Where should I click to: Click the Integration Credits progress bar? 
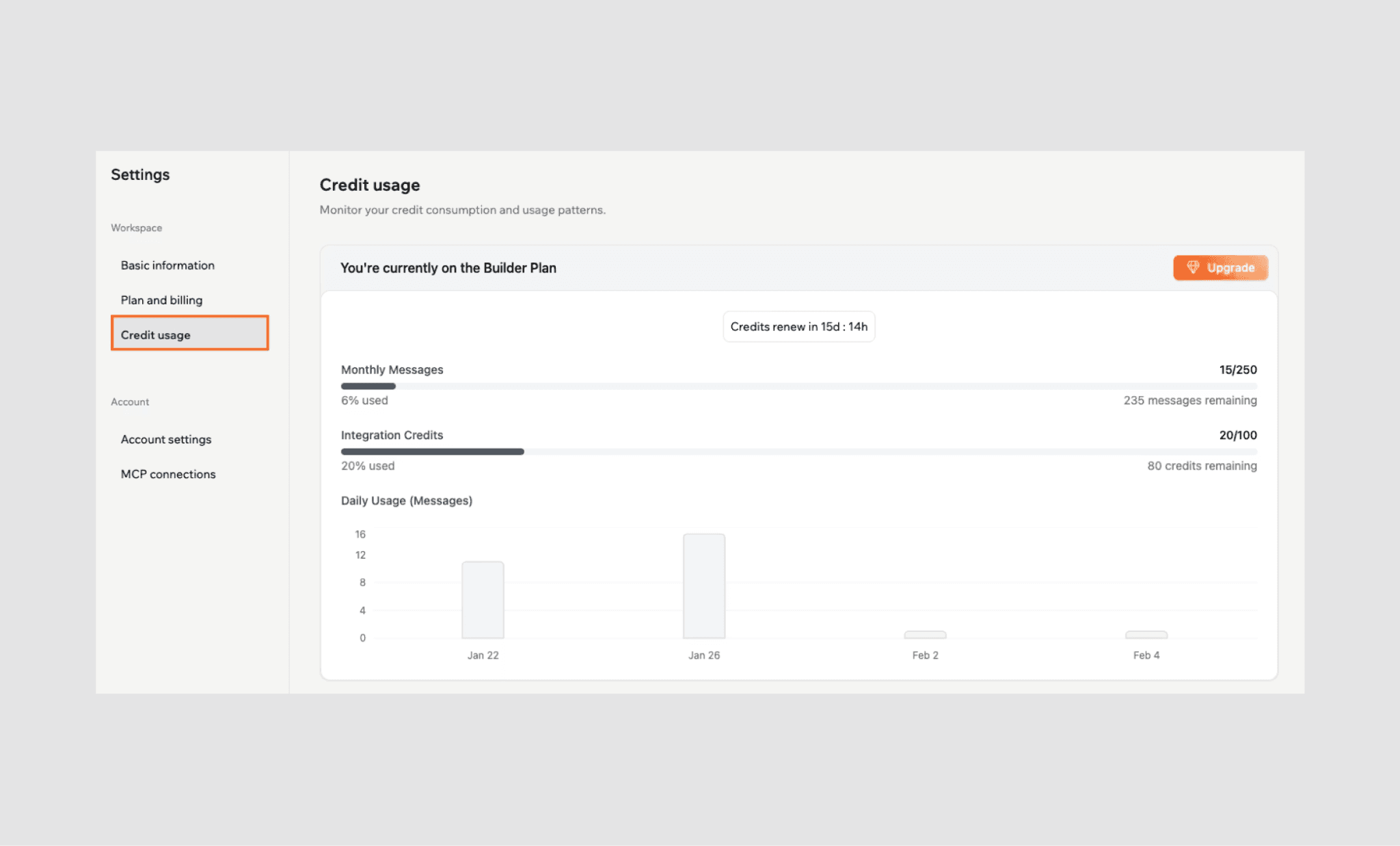(798, 452)
